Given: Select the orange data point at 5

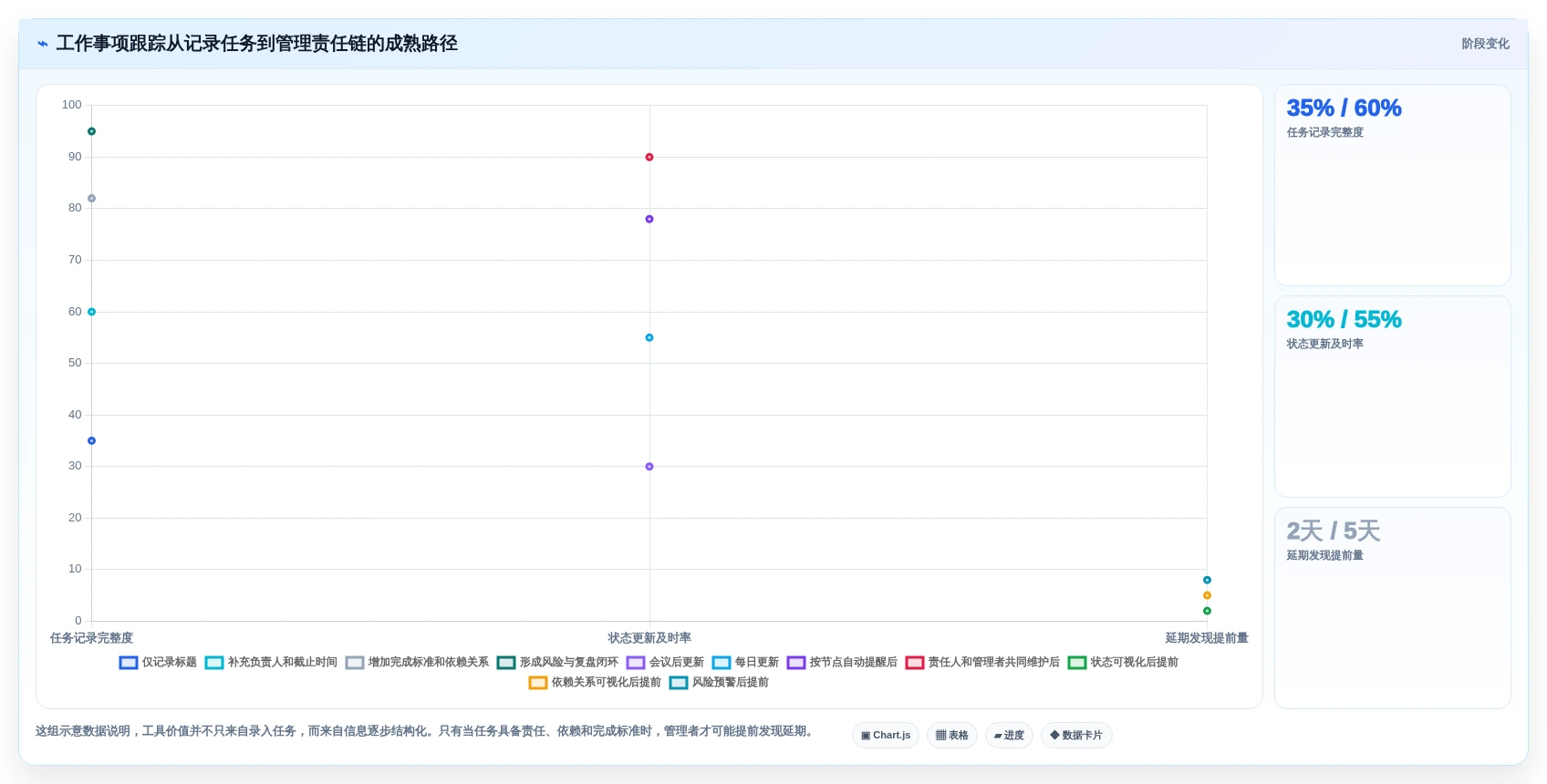Looking at the screenshot, I should pos(1207,595).
